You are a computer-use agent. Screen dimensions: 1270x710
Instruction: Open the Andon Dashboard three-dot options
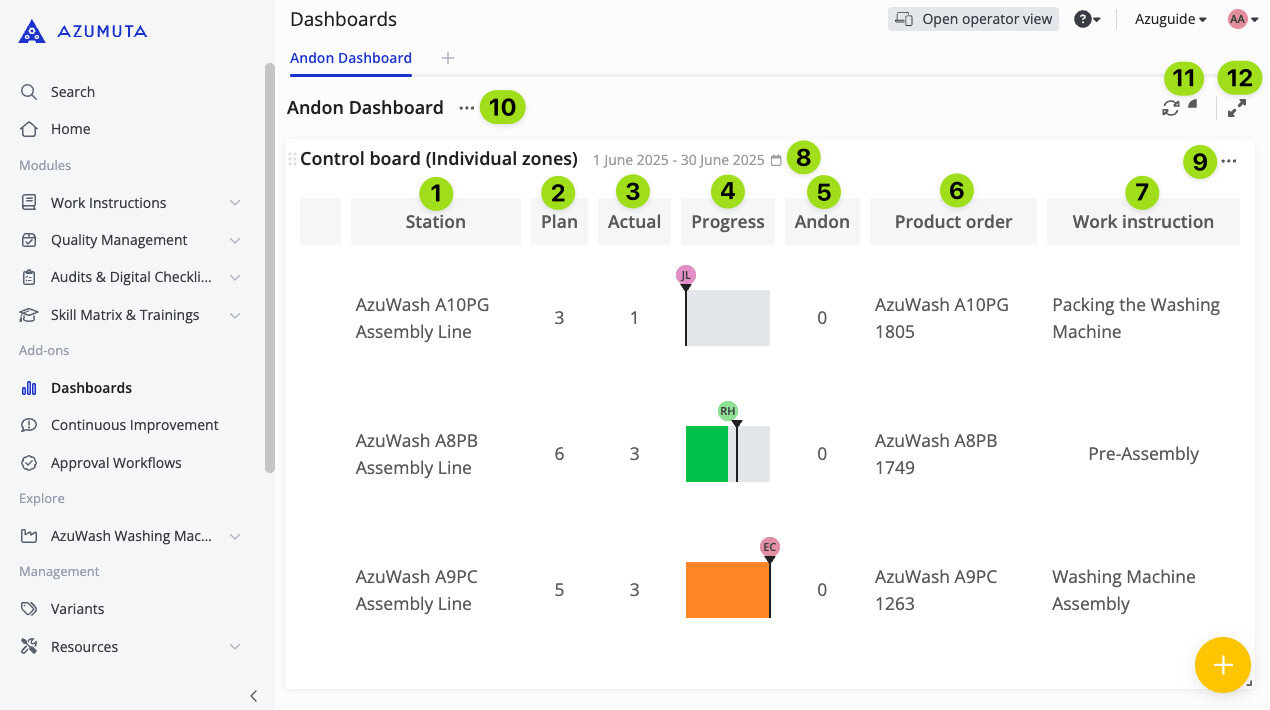coord(467,108)
